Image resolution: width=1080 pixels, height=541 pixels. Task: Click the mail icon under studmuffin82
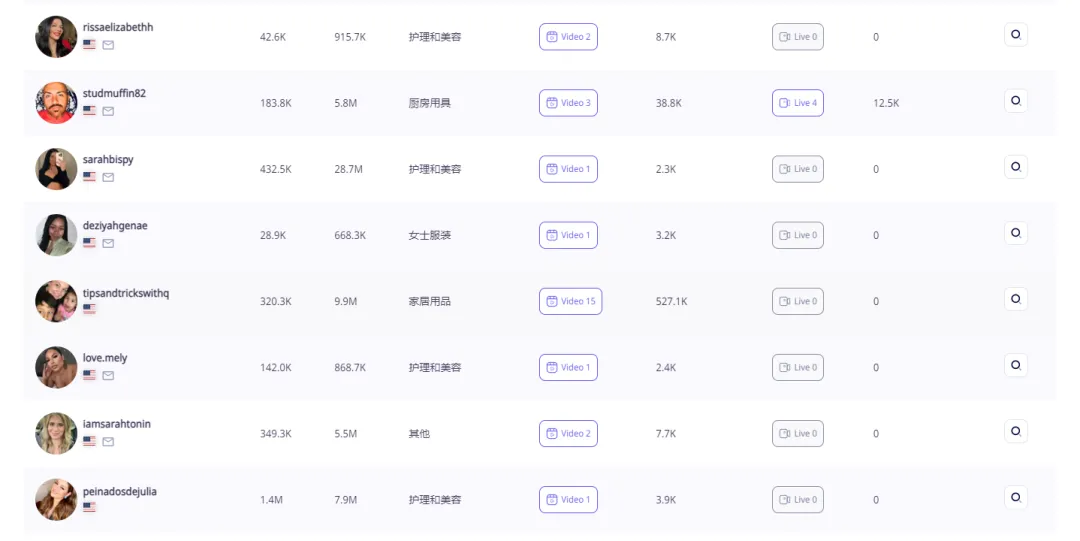(x=108, y=111)
